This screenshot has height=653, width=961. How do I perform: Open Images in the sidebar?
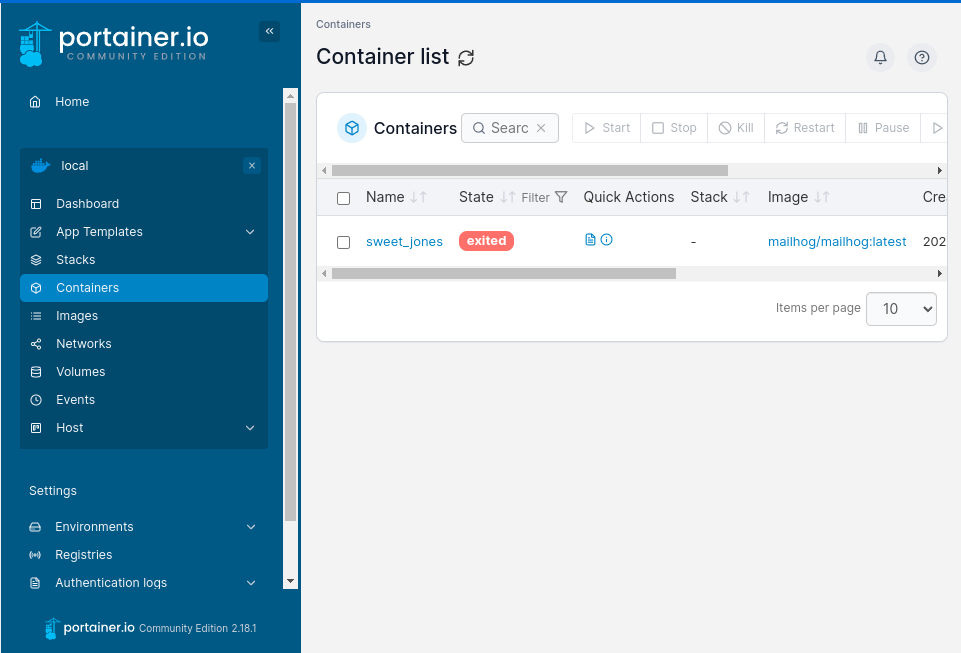(143, 316)
